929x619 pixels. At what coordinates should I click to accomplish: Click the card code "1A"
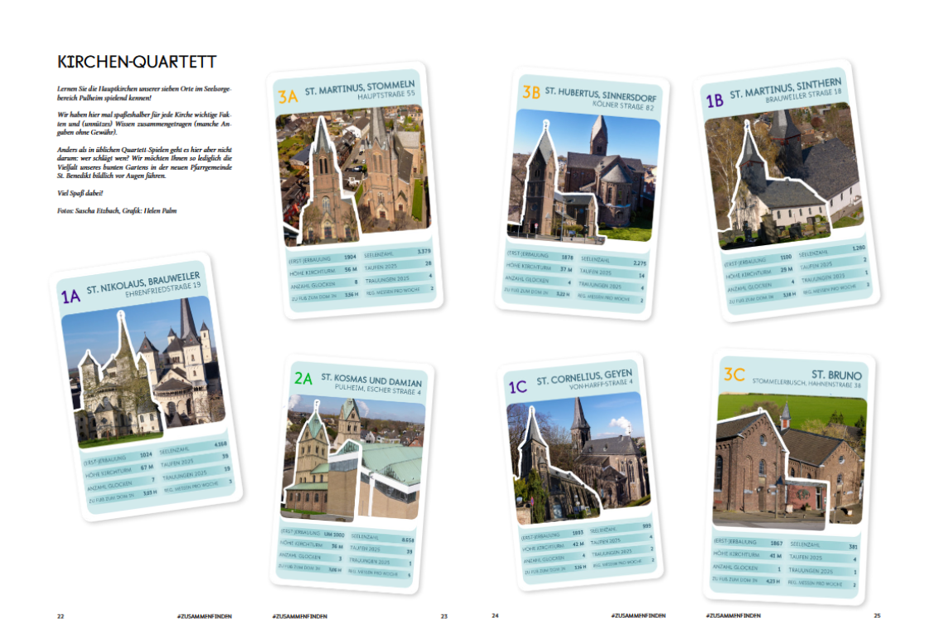[71, 296]
